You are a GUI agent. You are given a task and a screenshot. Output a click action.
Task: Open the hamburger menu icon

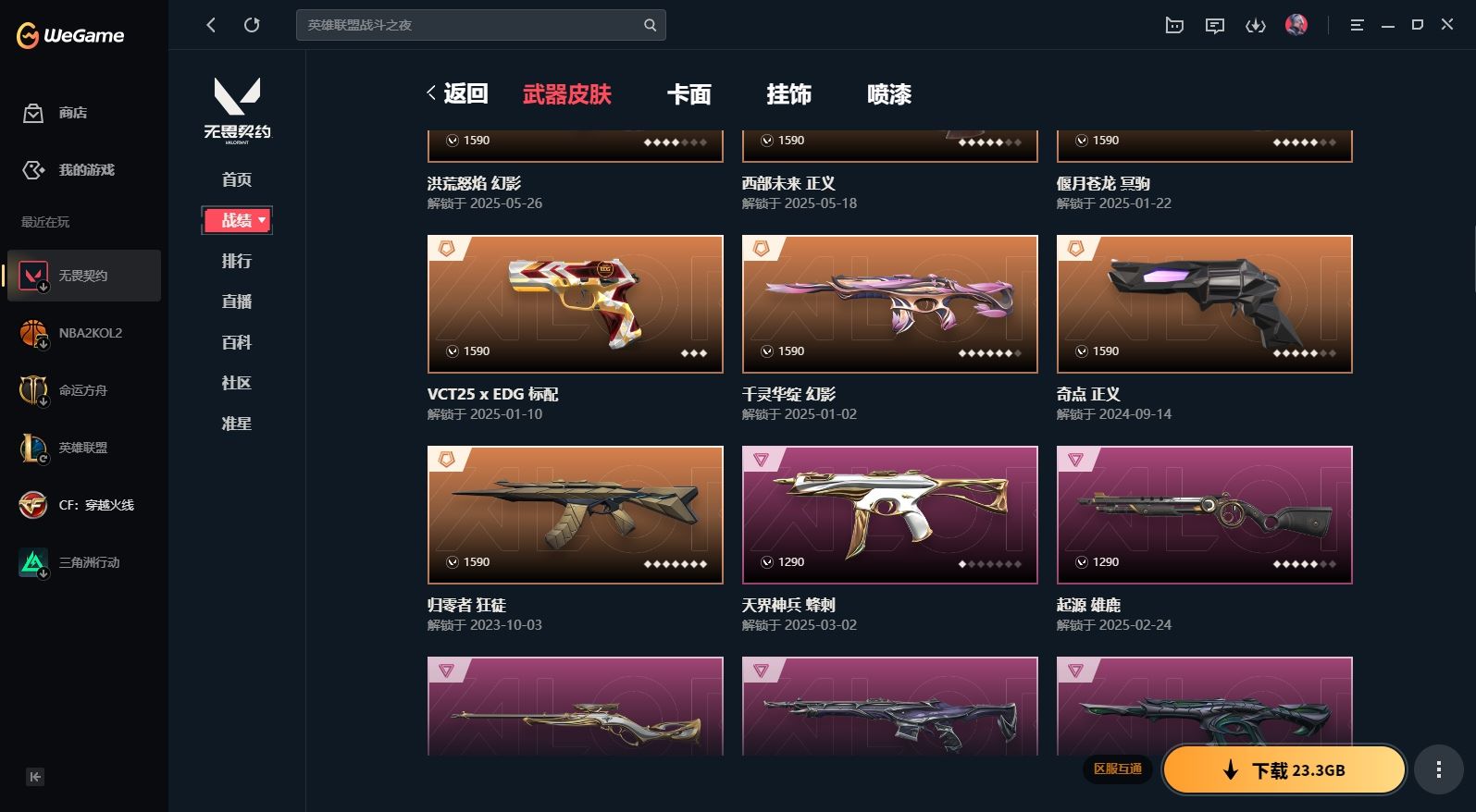(1357, 26)
